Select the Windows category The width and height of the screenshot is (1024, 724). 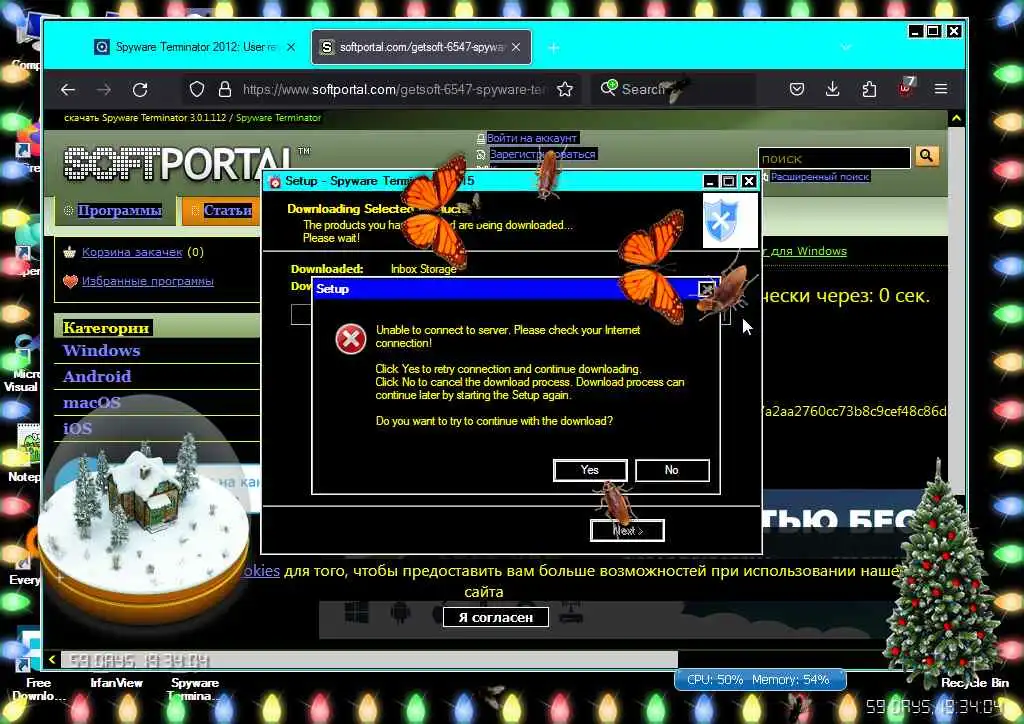click(x=101, y=351)
